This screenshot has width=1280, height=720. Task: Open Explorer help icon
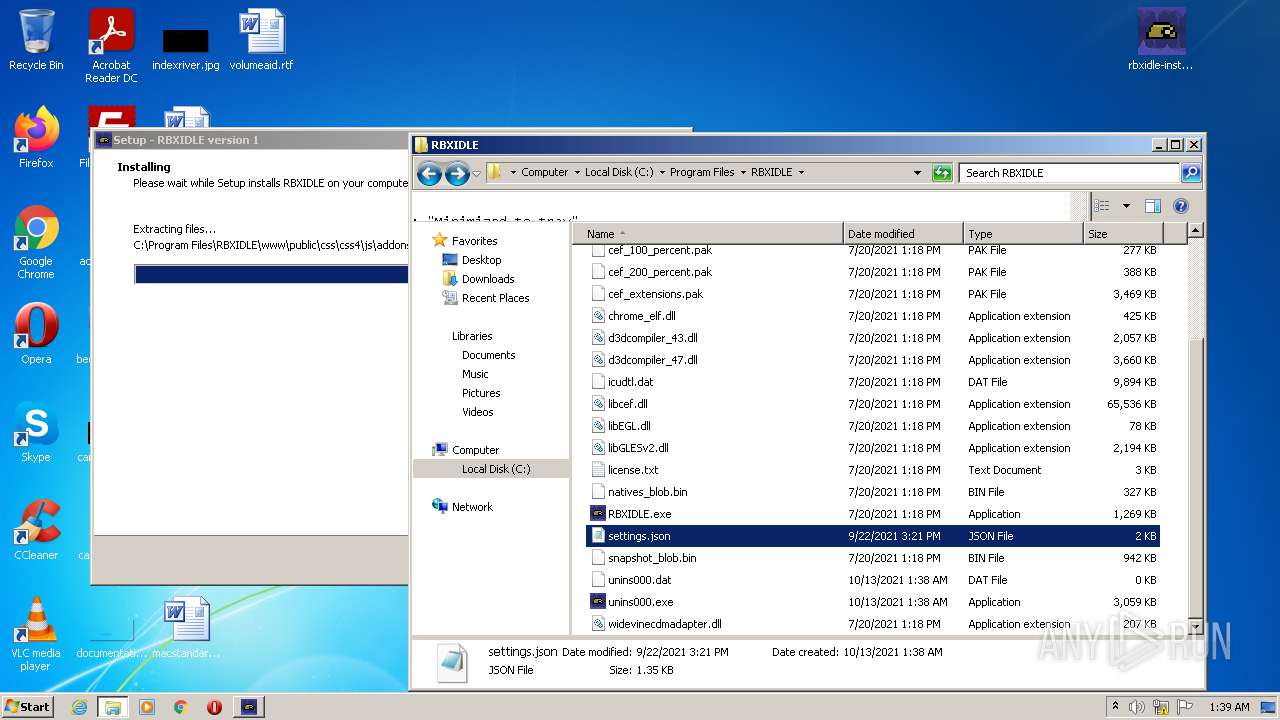click(x=1181, y=206)
